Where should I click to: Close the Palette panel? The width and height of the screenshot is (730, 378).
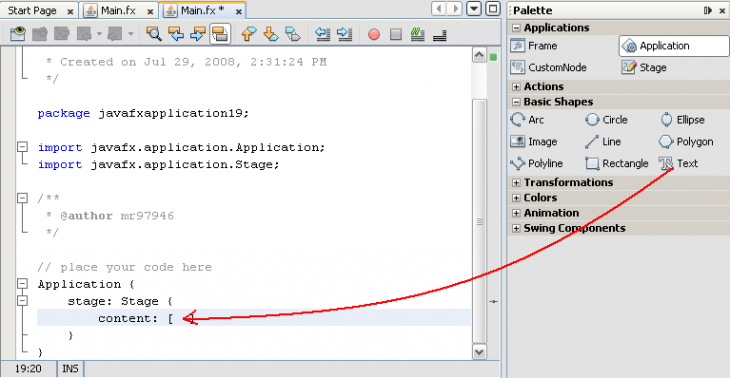(x=723, y=11)
